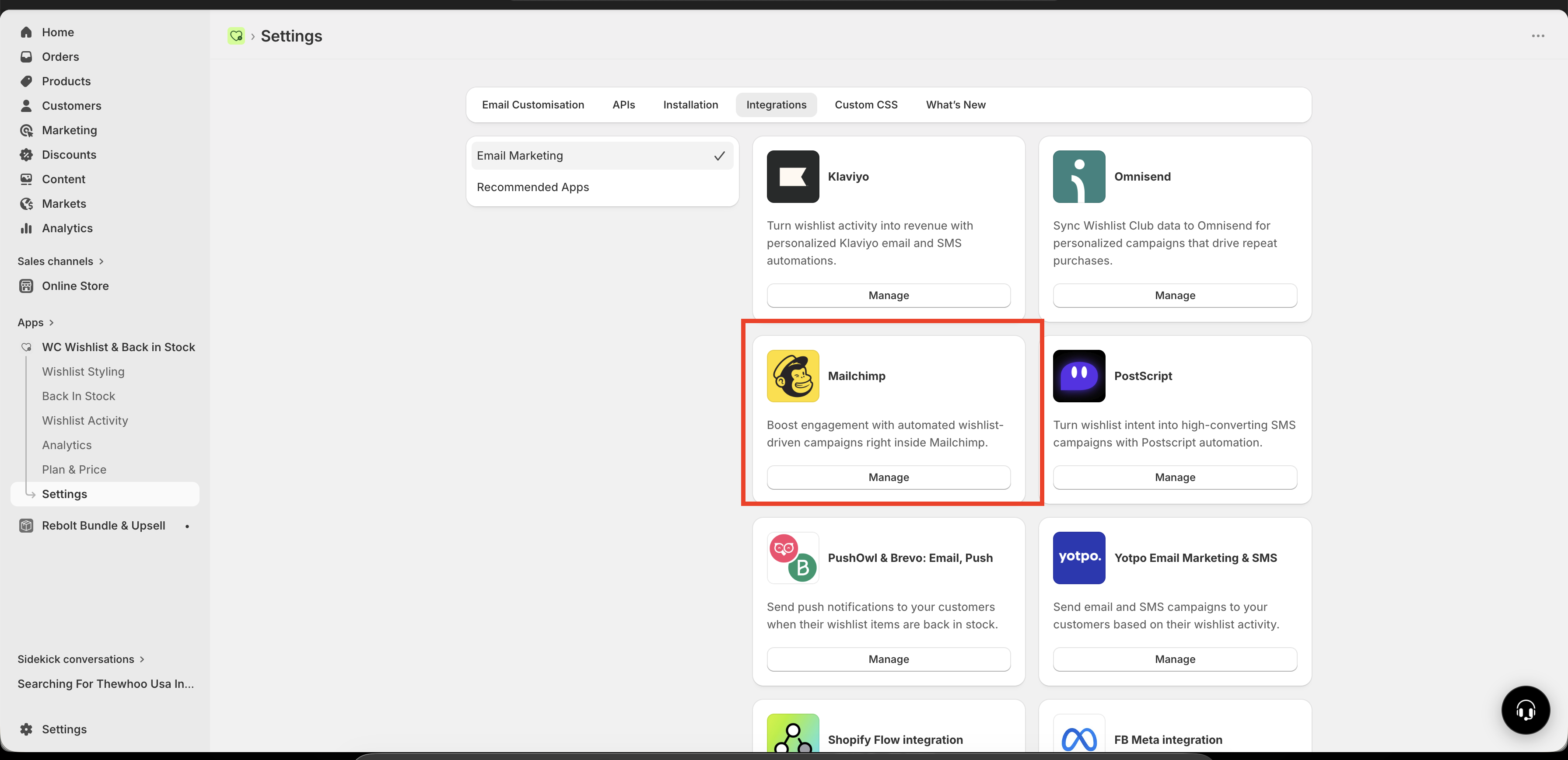1568x760 pixels.
Task: Click the Discounts badge icon
Action: 26,154
